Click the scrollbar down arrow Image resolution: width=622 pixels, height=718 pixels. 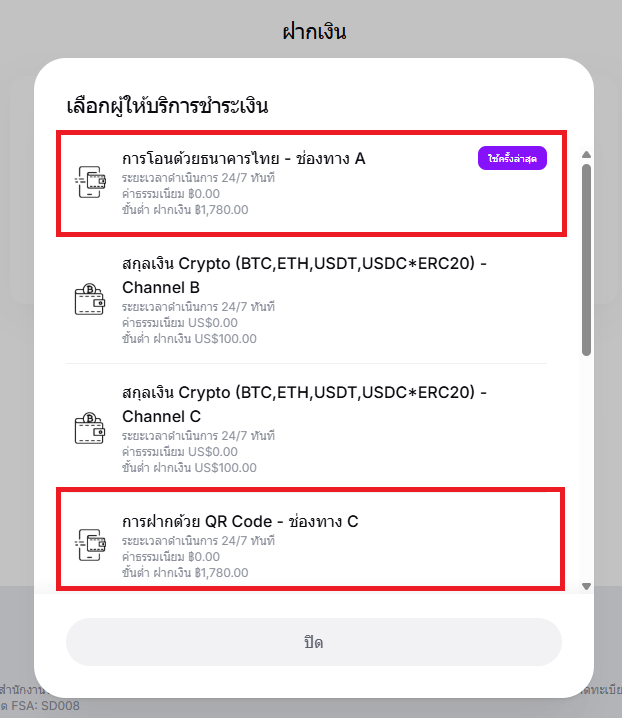[x=586, y=586]
